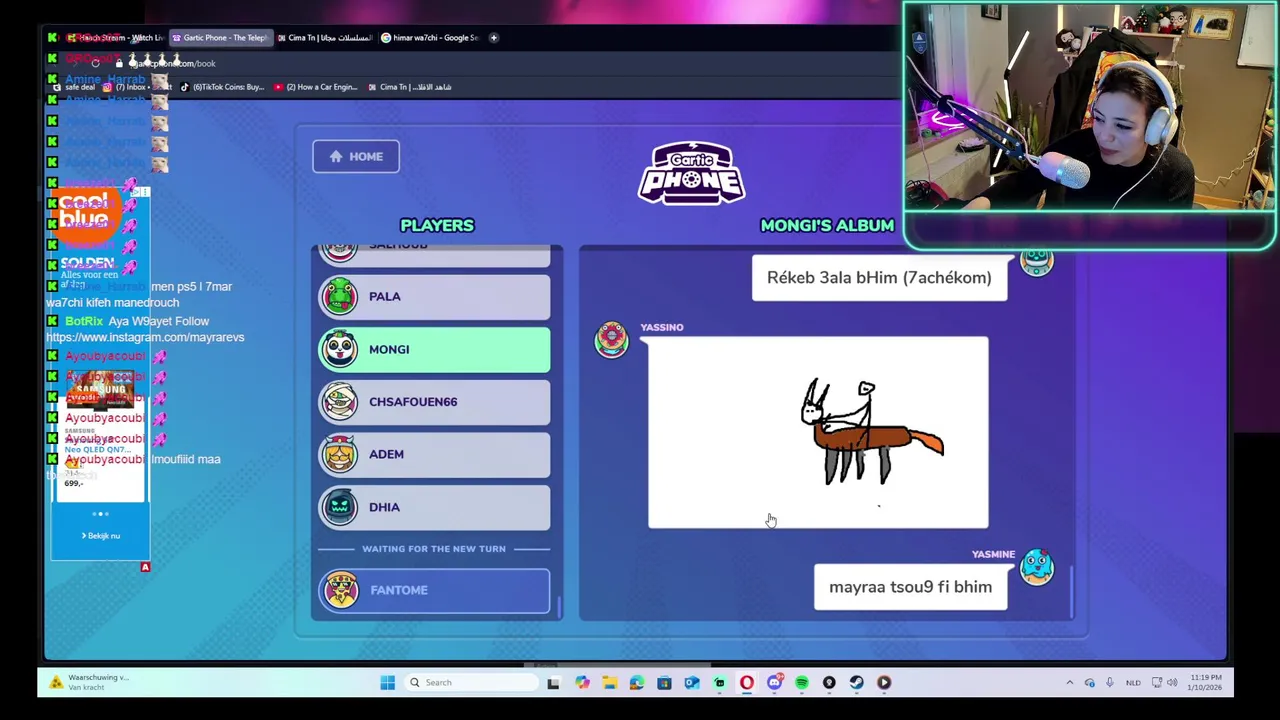Open the How a Car Engine bookmark

pyautogui.click(x=315, y=87)
